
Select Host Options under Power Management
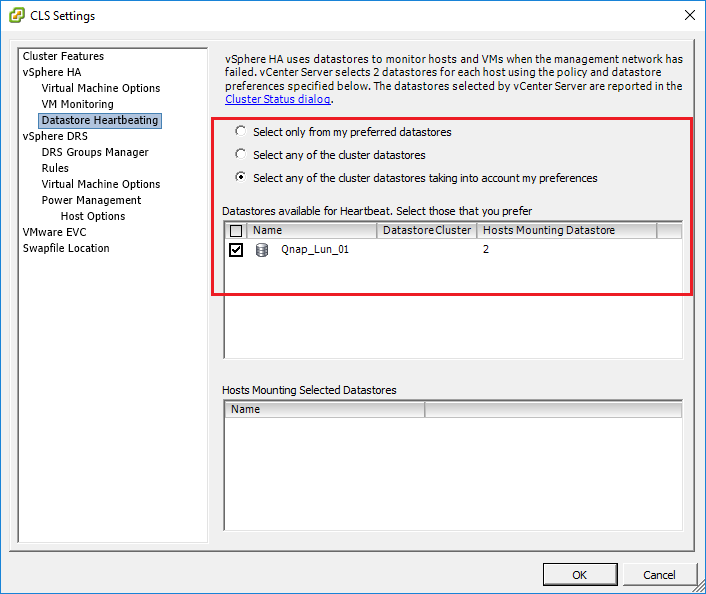coord(93,216)
